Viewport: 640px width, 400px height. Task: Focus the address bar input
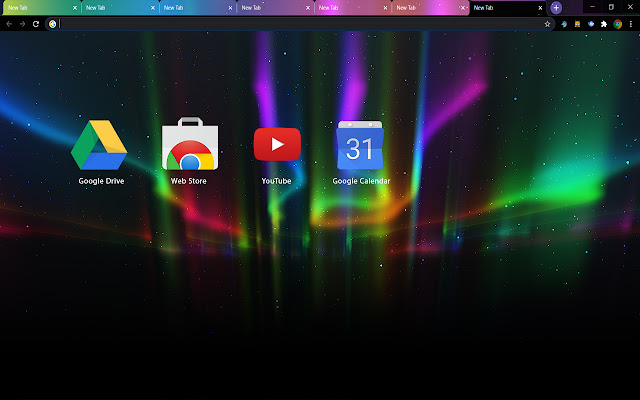tap(300, 23)
